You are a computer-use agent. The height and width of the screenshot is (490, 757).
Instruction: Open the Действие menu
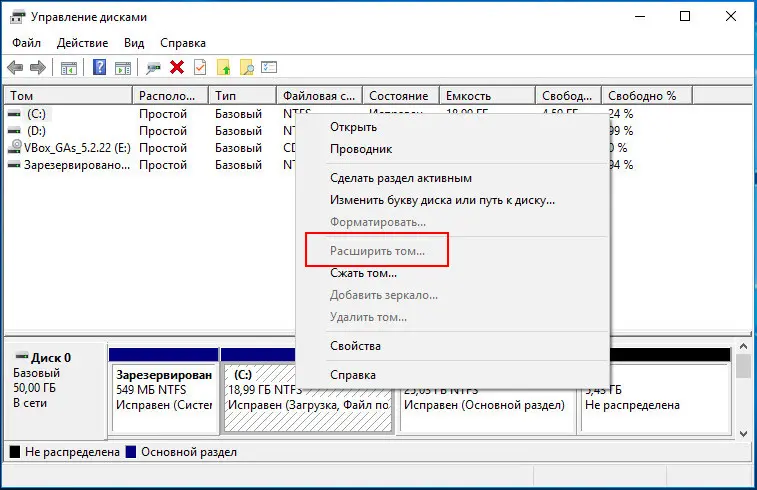[82, 43]
